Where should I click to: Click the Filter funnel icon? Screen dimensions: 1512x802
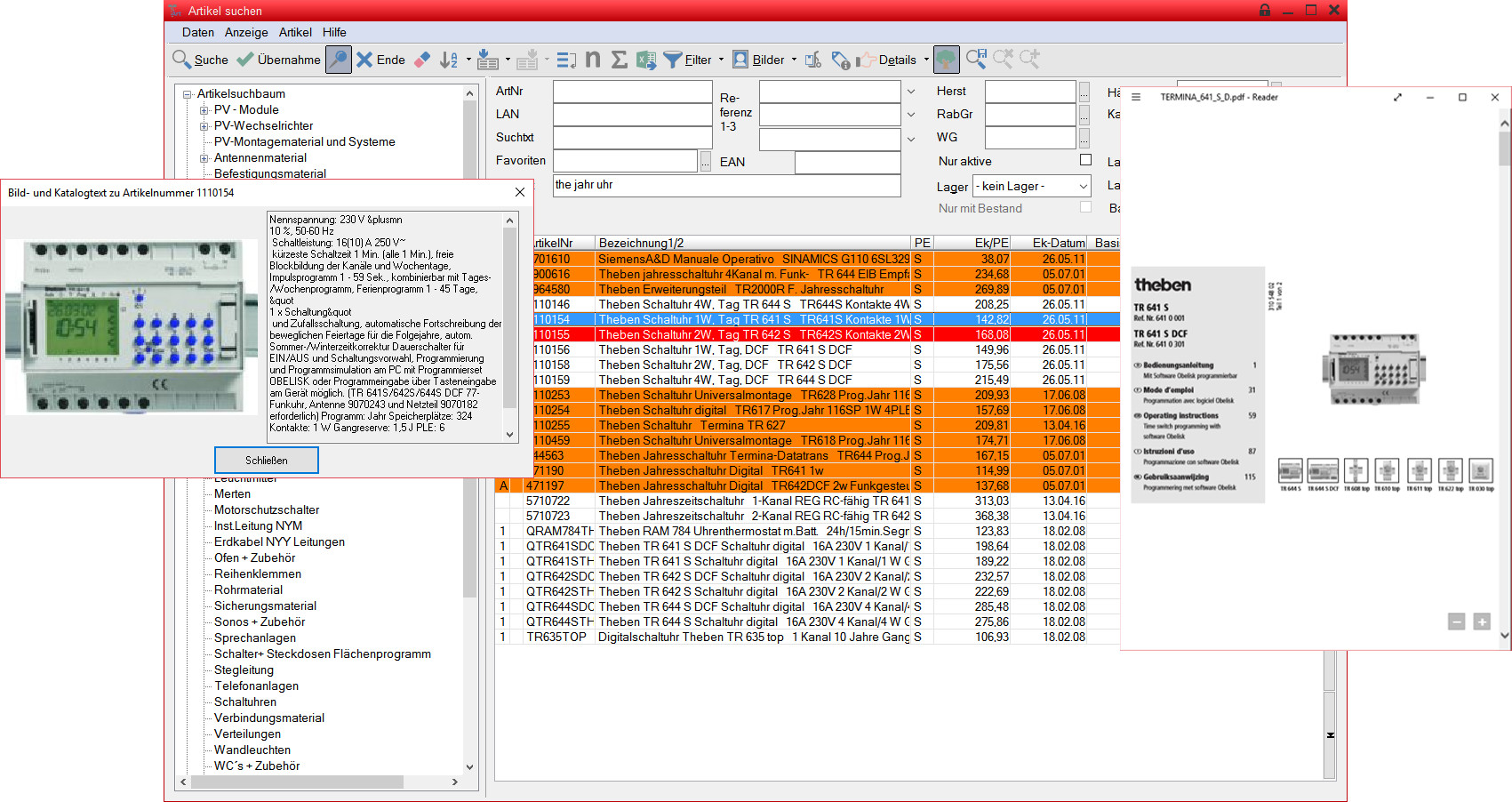point(673,60)
